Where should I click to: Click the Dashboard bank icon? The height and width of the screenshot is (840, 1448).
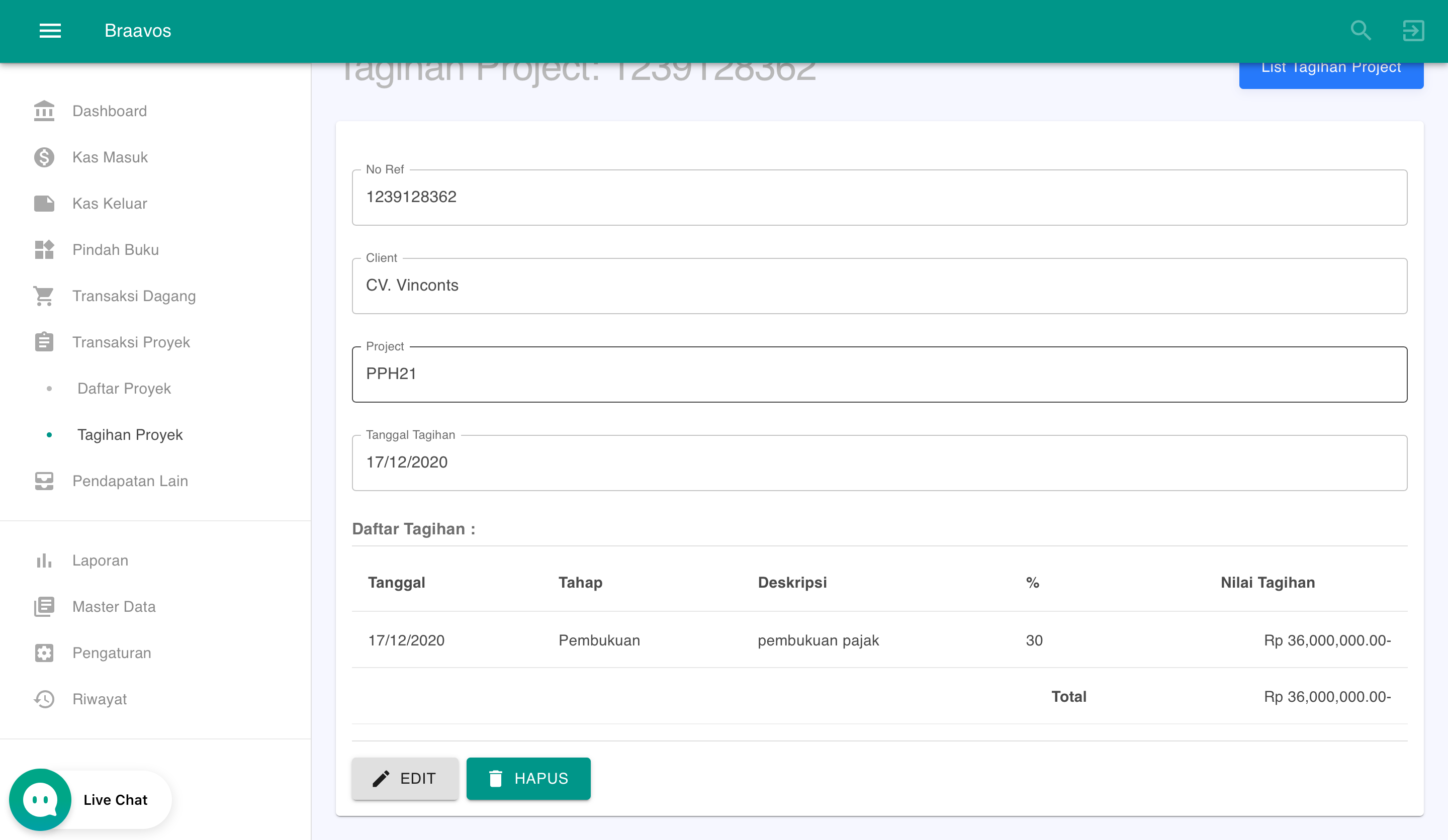point(44,111)
